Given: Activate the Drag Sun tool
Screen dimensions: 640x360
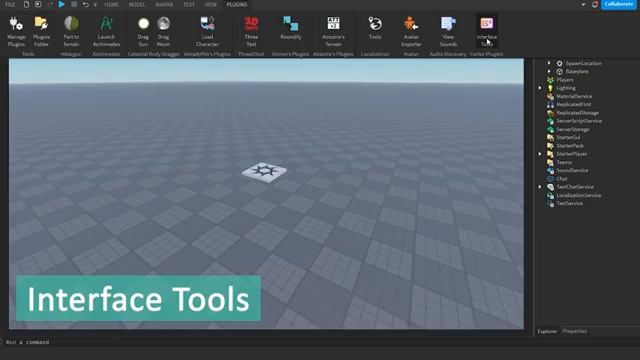Looking at the screenshot, I should pyautogui.click(x=143, y=31).
